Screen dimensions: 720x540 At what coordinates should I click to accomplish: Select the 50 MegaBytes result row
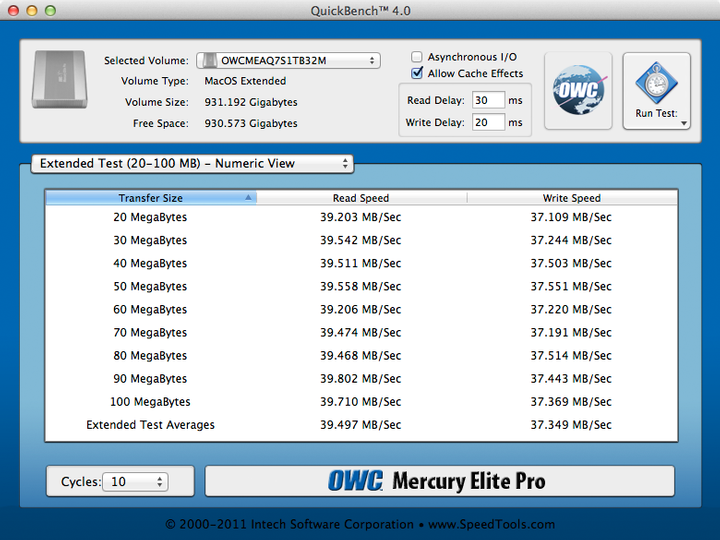[360, 287]
